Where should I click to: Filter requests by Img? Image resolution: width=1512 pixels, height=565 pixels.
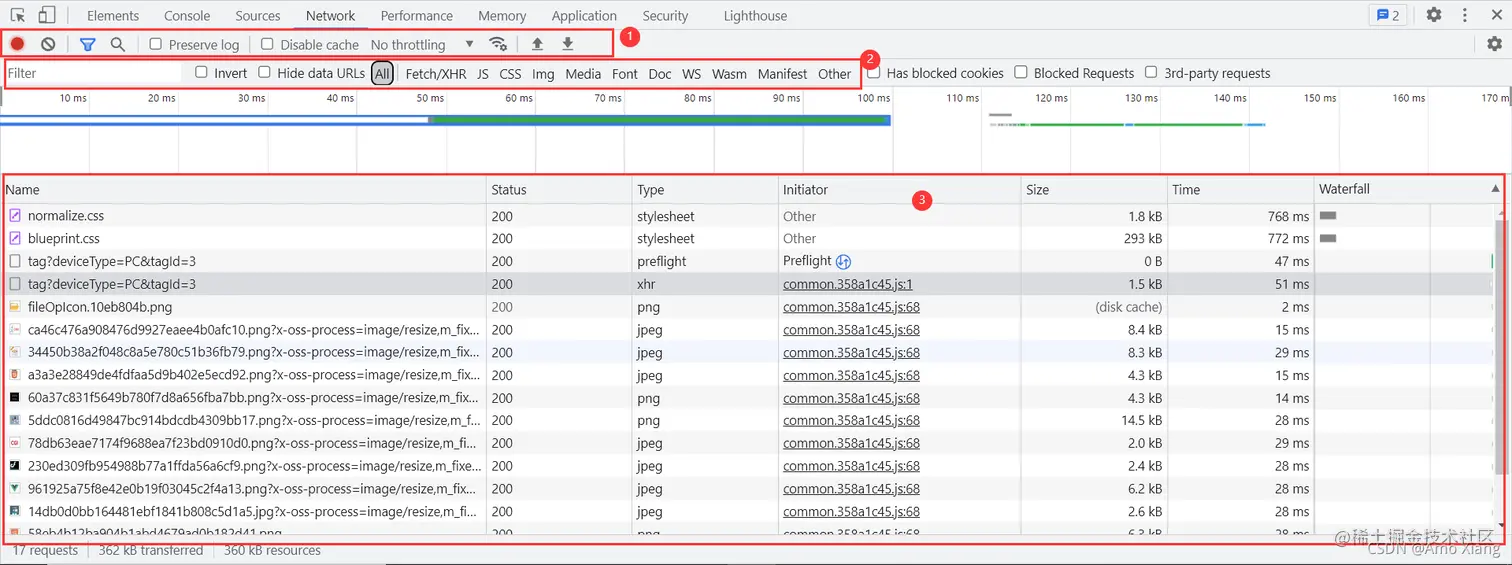[x=543, y=73]
